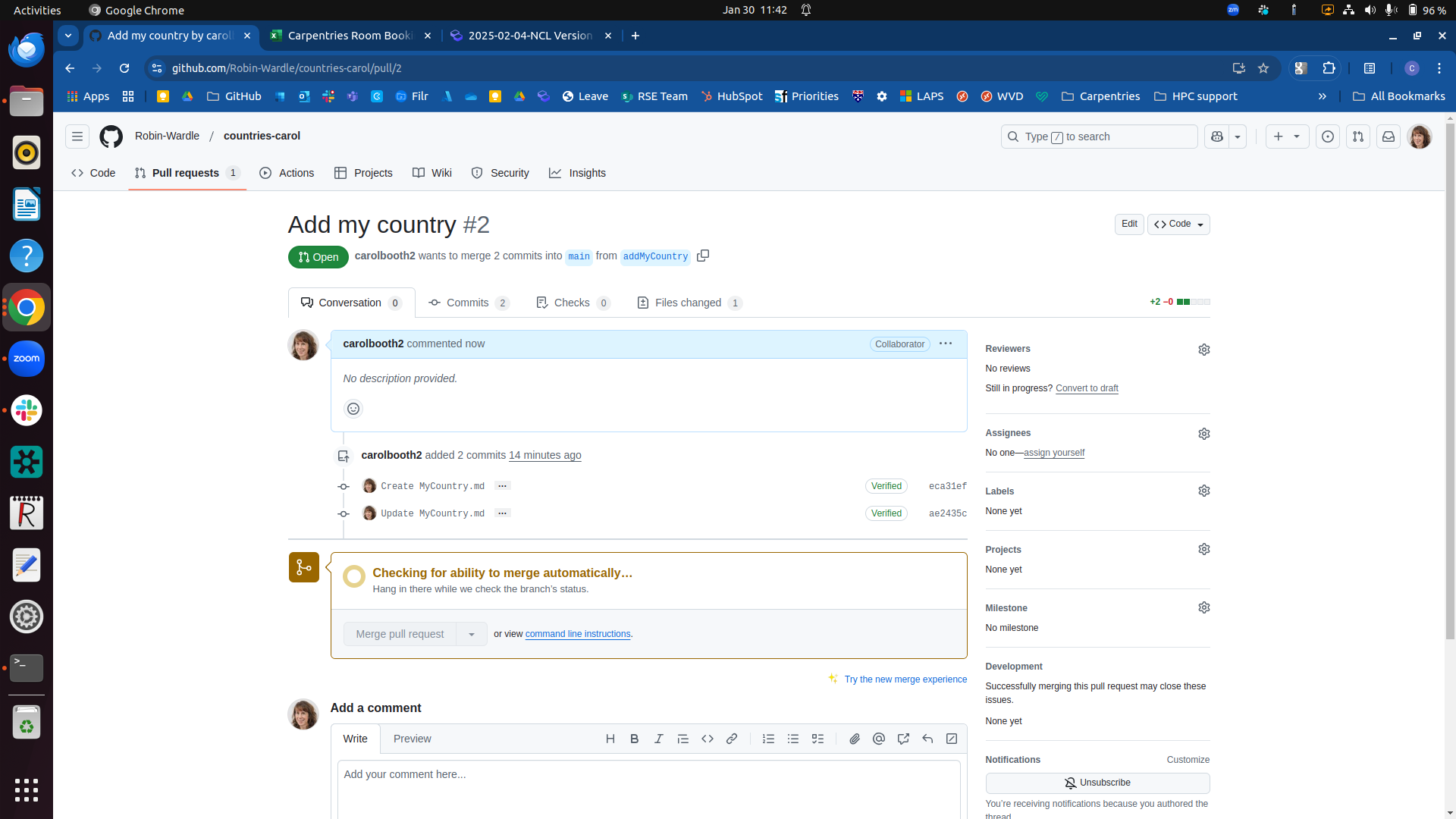Viewport: 1456px width, 819px height.
Task: Click the code block formatting icon
Action: (707, 739)
